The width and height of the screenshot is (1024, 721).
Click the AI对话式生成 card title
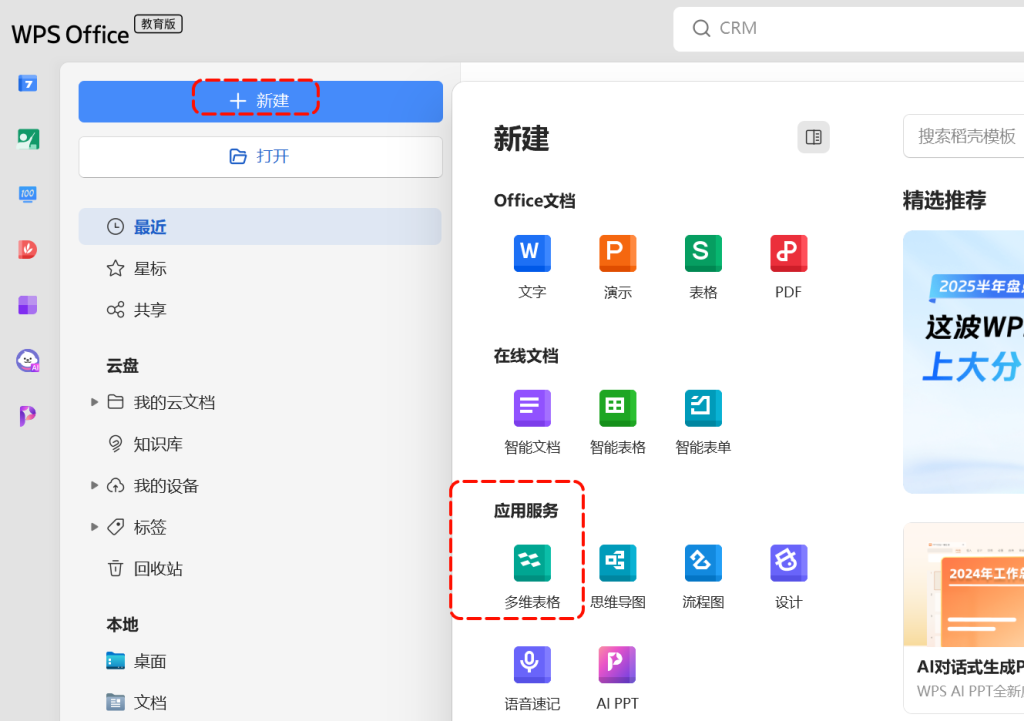click(970, 667)
